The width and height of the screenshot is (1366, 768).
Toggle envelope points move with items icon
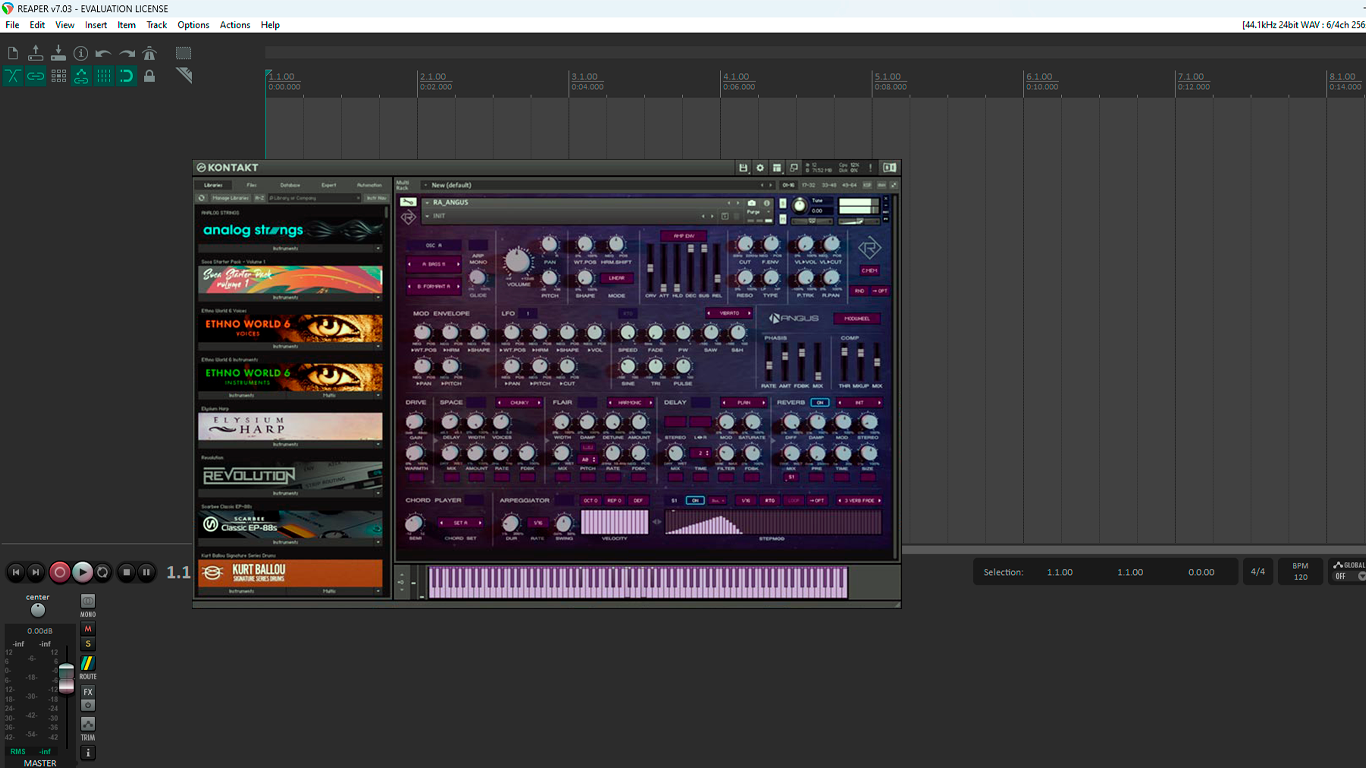81,76
